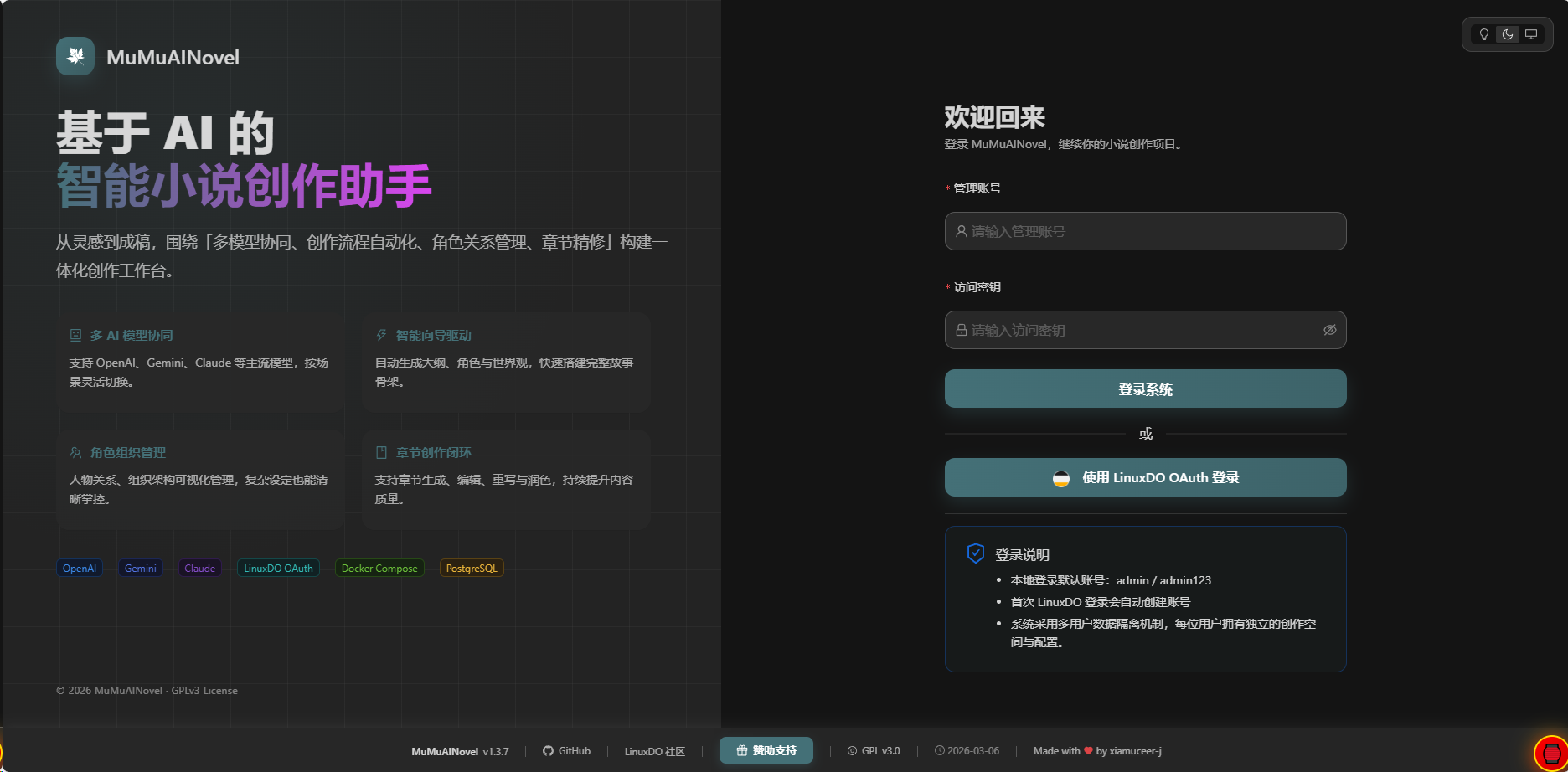The image size is (1568, 772).
Task: Click the 管理账号 field label
Action: (977, 188)
